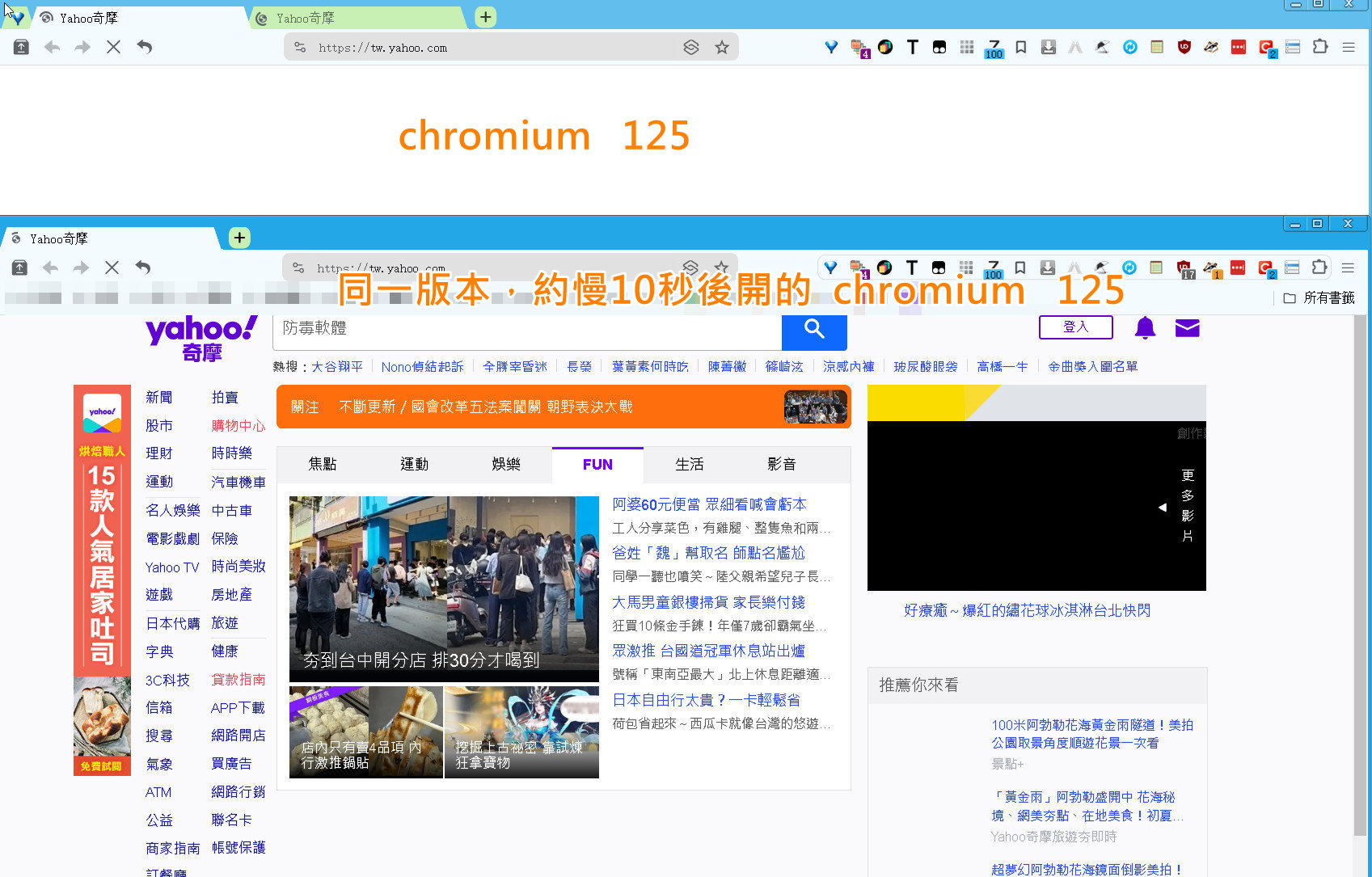The image size is (1372, 877).
Task: Go back in the top window
Action: click(53, 47)
